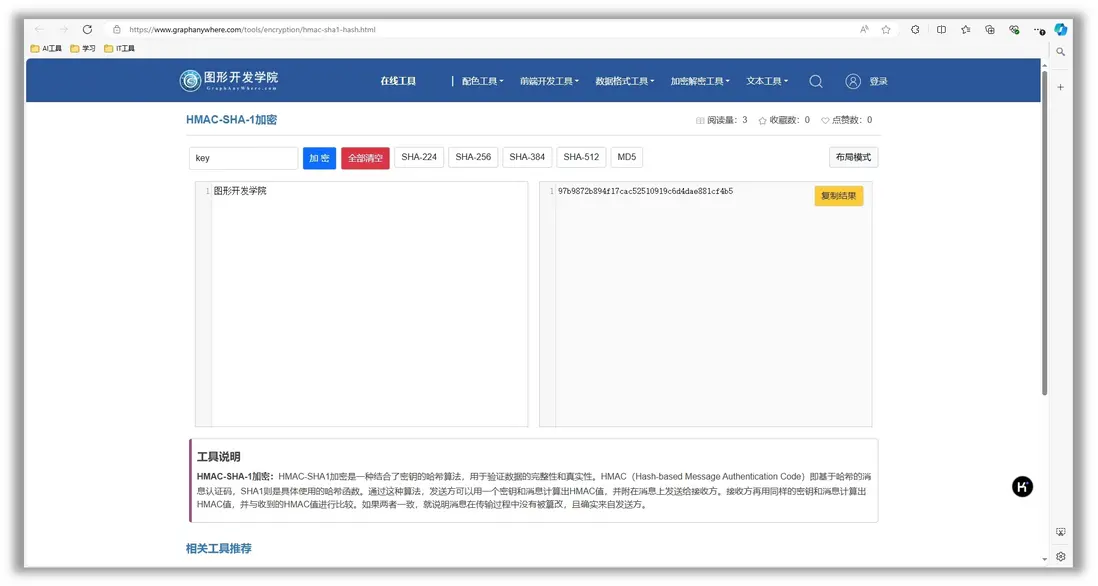Click the website search magnifier icon
The image size is (1098, 586).
(x=816, y=81)
